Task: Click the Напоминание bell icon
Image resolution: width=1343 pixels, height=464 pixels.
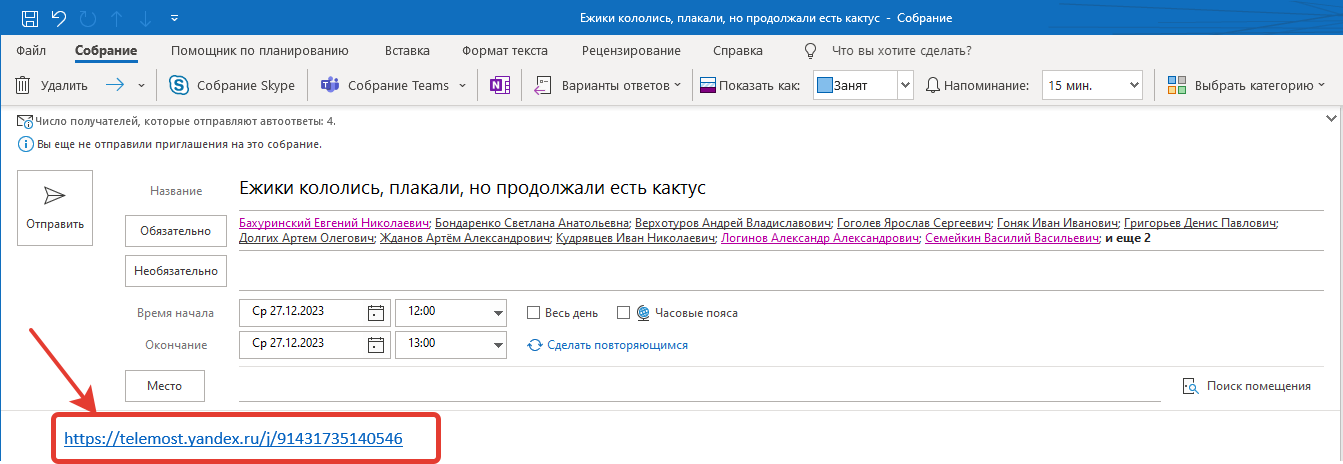Action: 933,85
